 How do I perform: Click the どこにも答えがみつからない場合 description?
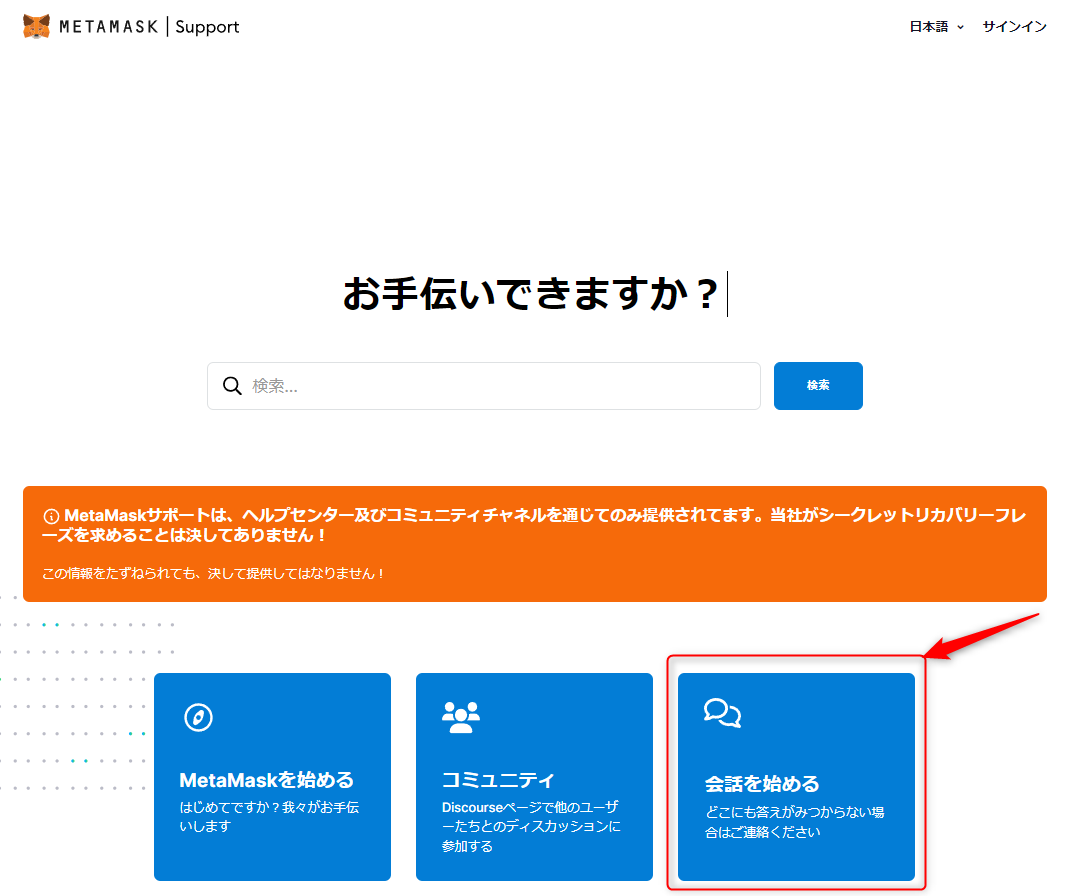coord(794,822)
